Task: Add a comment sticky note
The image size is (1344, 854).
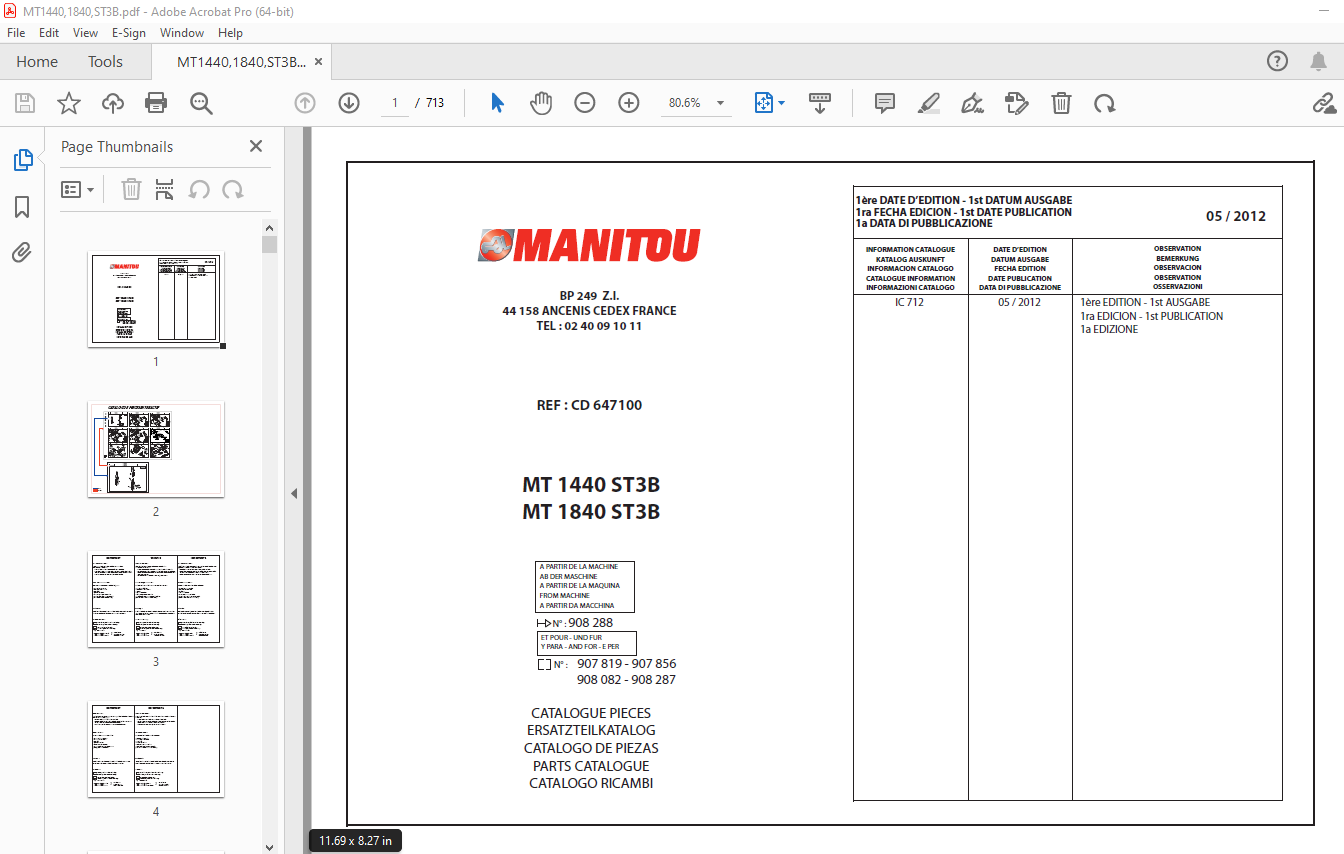Action: (884, 103)
